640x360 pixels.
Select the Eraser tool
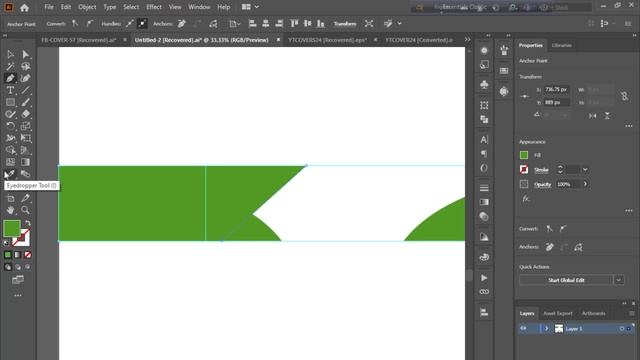pyautogui.click(x=25, y=114)
